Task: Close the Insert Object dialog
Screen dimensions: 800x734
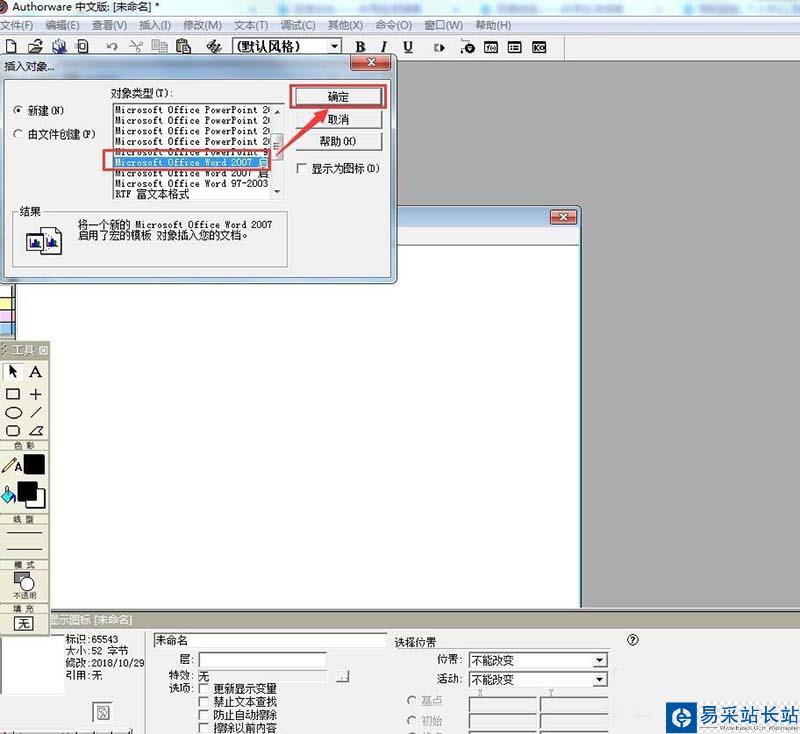Action: (371, 62)
